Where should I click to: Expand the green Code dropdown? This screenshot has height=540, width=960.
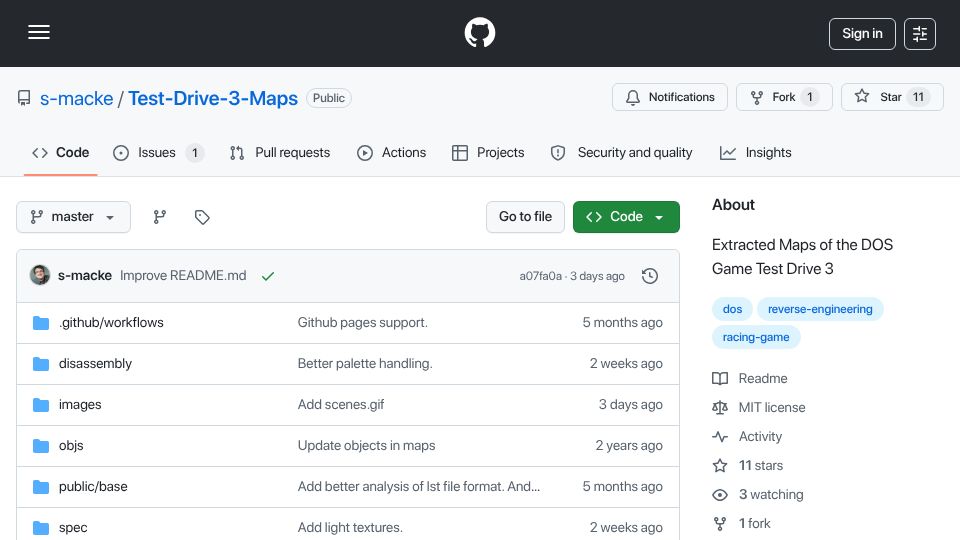point(626,217)
